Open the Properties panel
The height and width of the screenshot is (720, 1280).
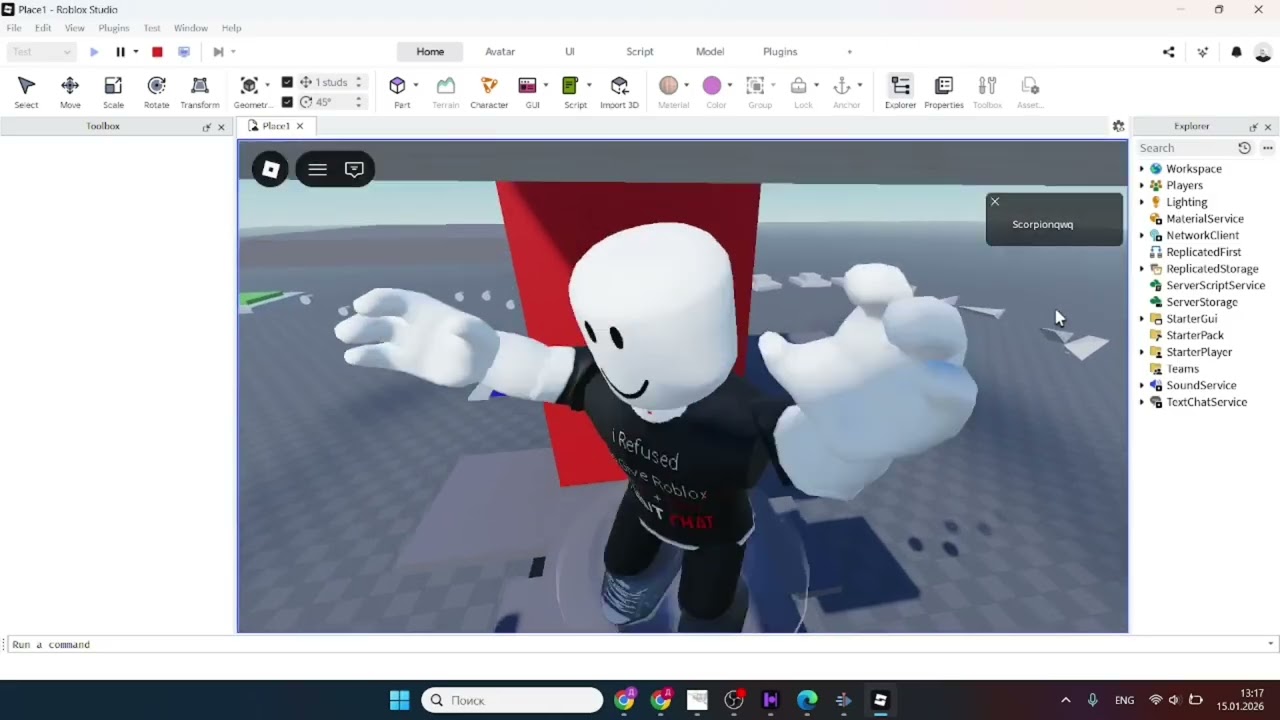coord(944,91)
